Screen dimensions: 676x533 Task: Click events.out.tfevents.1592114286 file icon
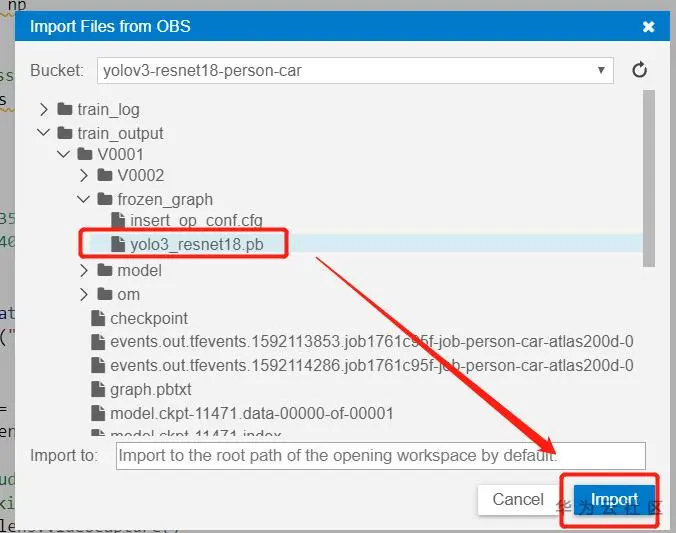click(98, 366)
